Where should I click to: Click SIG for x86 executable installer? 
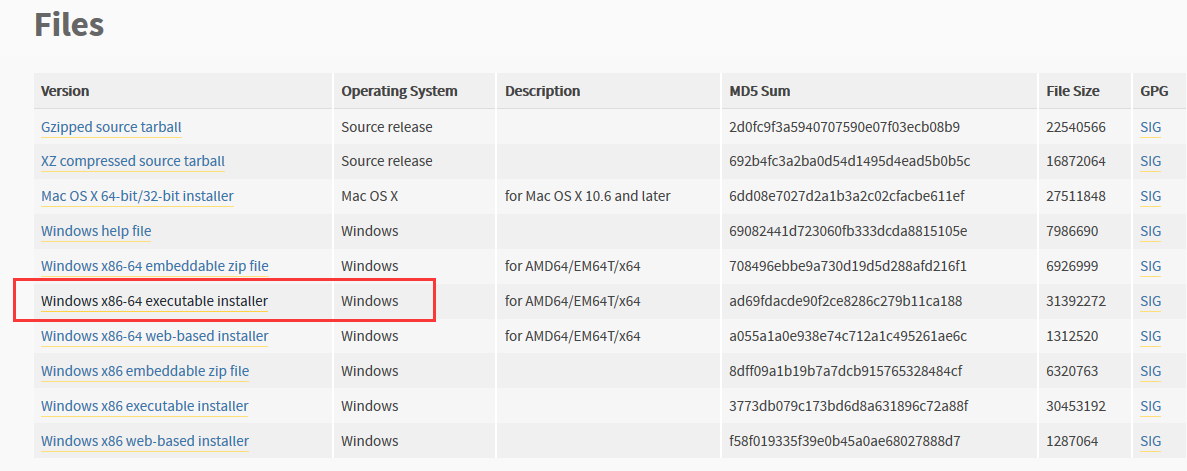[1151, 406]
